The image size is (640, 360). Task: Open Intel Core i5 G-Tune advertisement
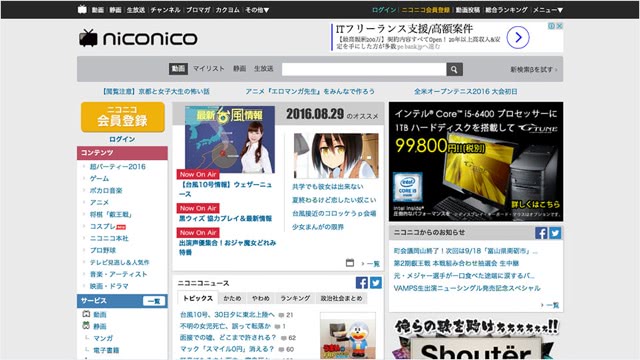(476, 162)
